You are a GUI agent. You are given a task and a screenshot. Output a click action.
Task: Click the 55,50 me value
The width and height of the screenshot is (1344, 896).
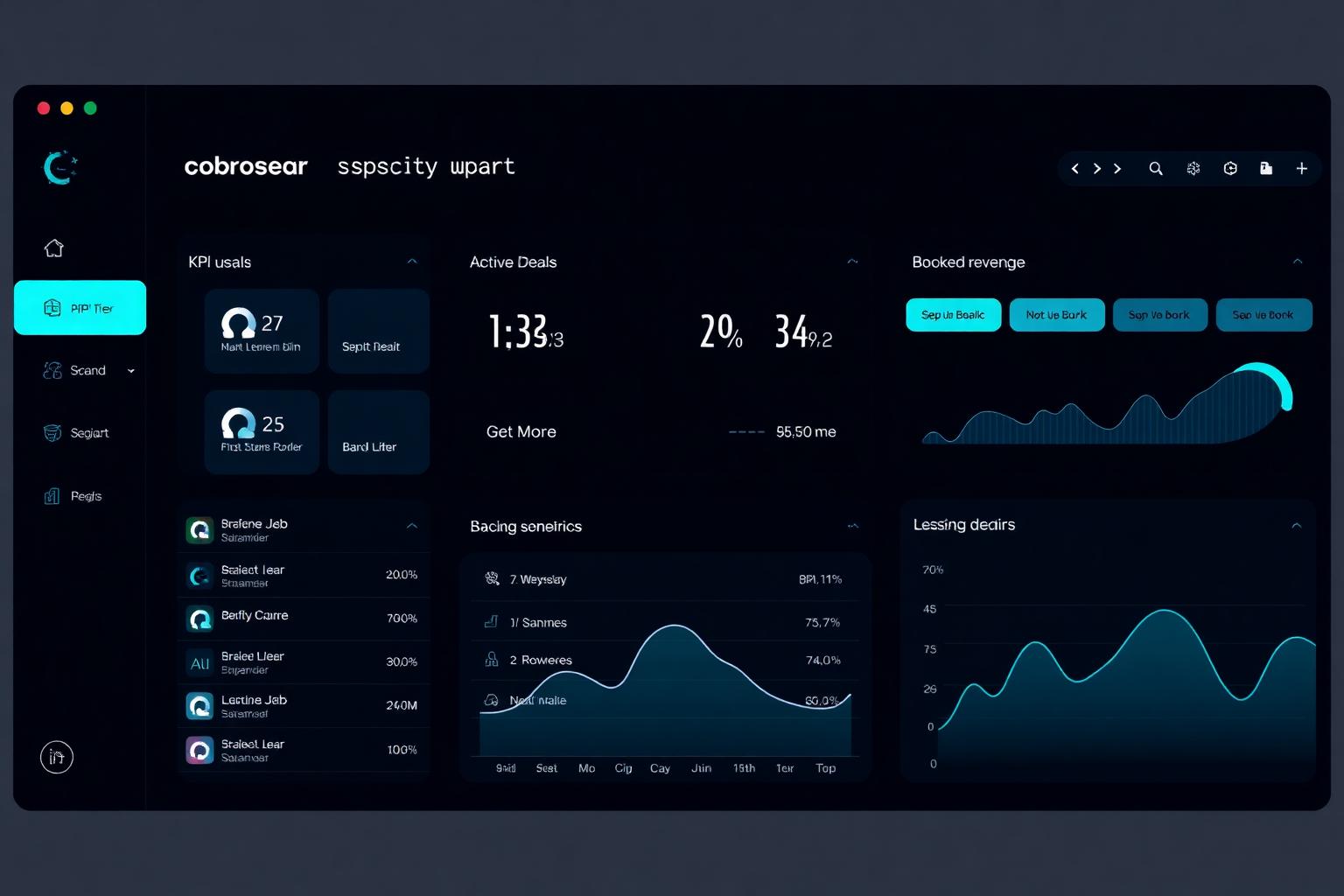[x=806, y=431]
